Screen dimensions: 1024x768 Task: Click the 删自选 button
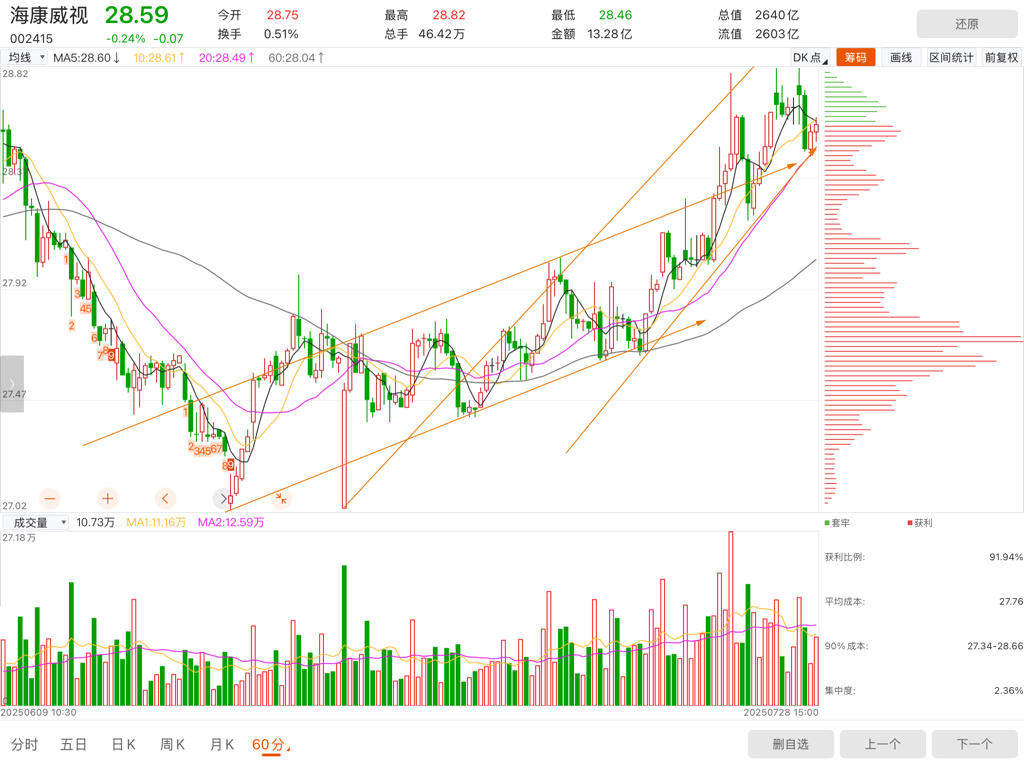pos(791,744)
